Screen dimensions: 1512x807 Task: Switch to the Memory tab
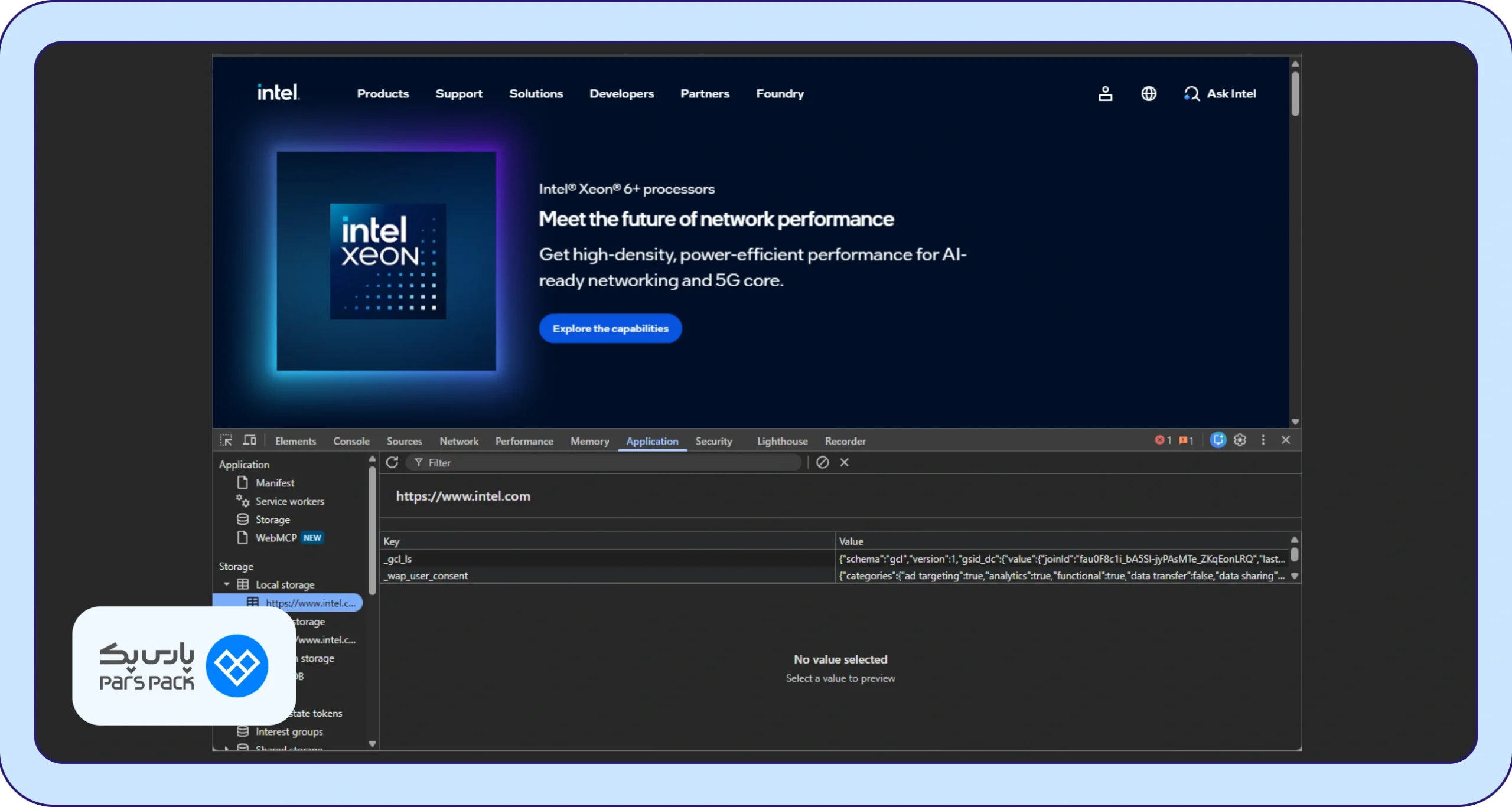pyautogui.click(x=589, y=441)
